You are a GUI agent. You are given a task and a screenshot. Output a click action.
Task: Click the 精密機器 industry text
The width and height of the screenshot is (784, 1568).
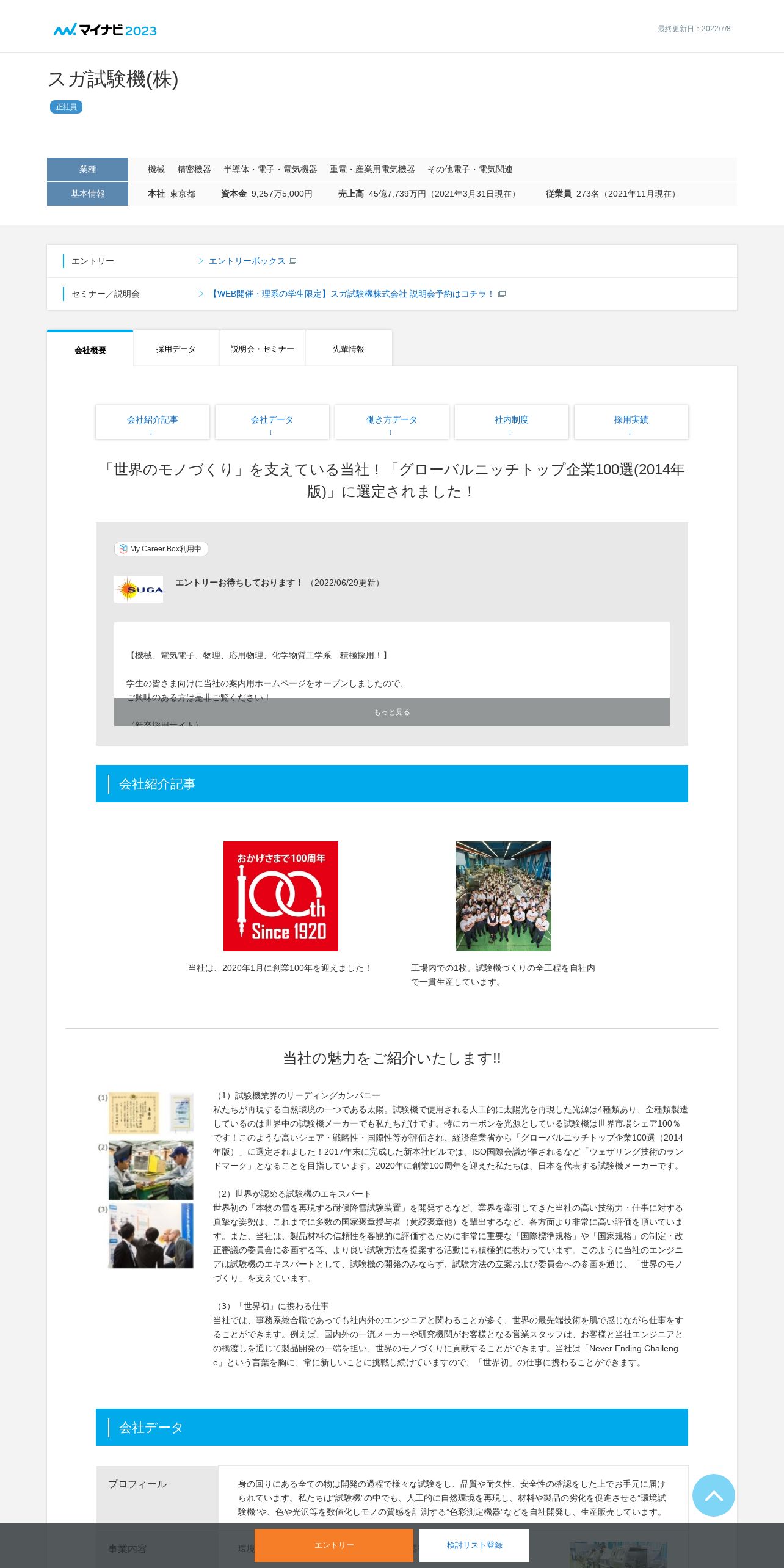(x=194, y=169)
